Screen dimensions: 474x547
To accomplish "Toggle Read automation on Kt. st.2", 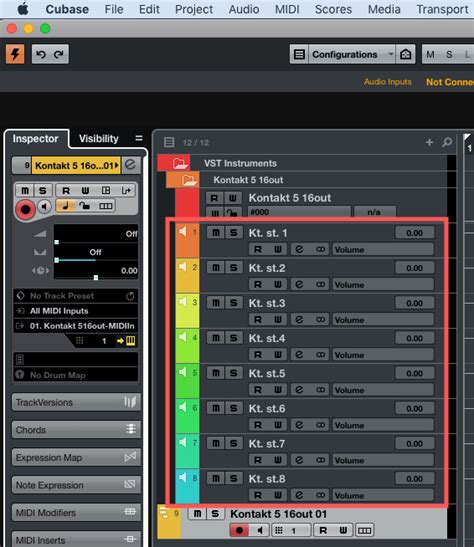I will click(x=258, y=284).
